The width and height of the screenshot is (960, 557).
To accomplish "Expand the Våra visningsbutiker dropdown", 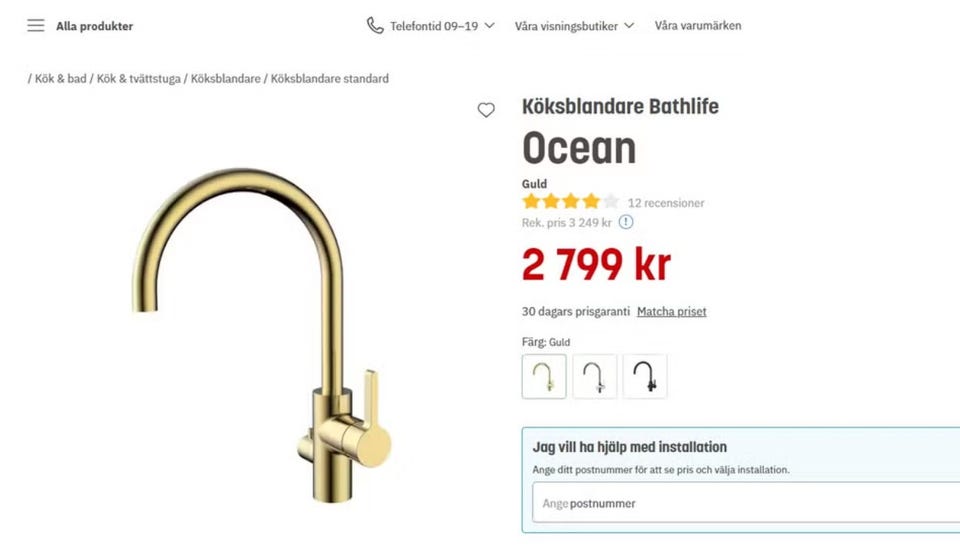I will [x=574, y=26].
